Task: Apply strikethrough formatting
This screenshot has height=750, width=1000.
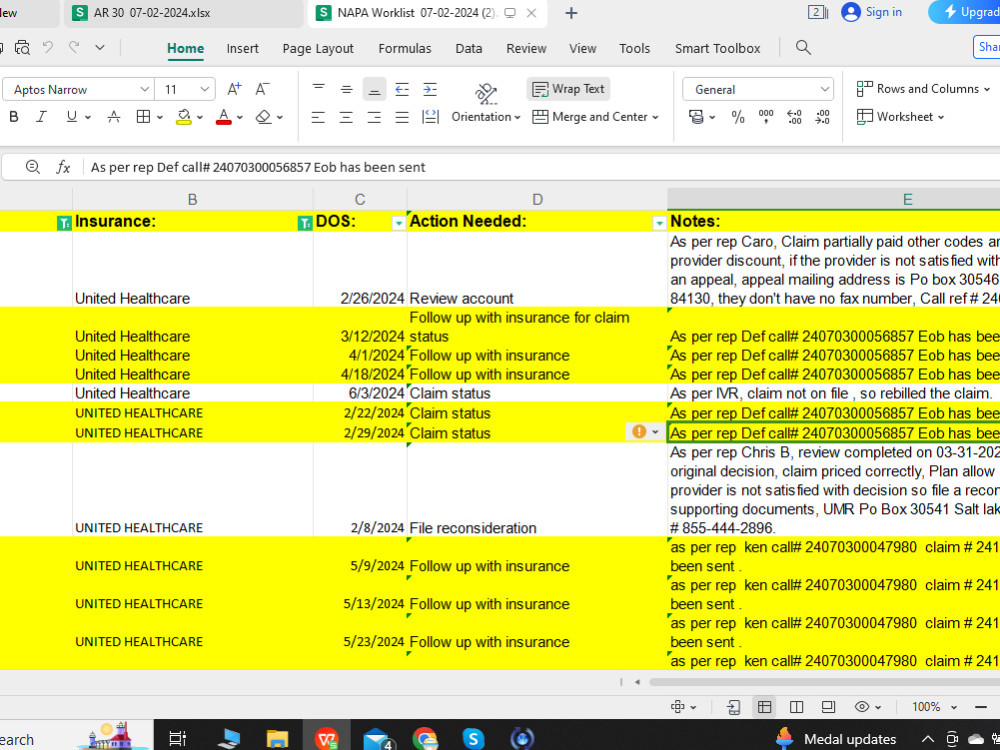Action: pos(114,117)
